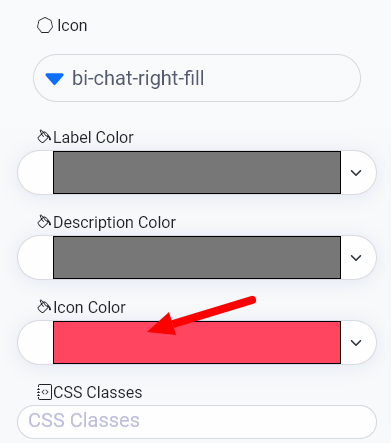The height and width of the screenshot is (443, 391).
Task: Expand the Description Color chevron dropdown
Action: click(356, 258)
